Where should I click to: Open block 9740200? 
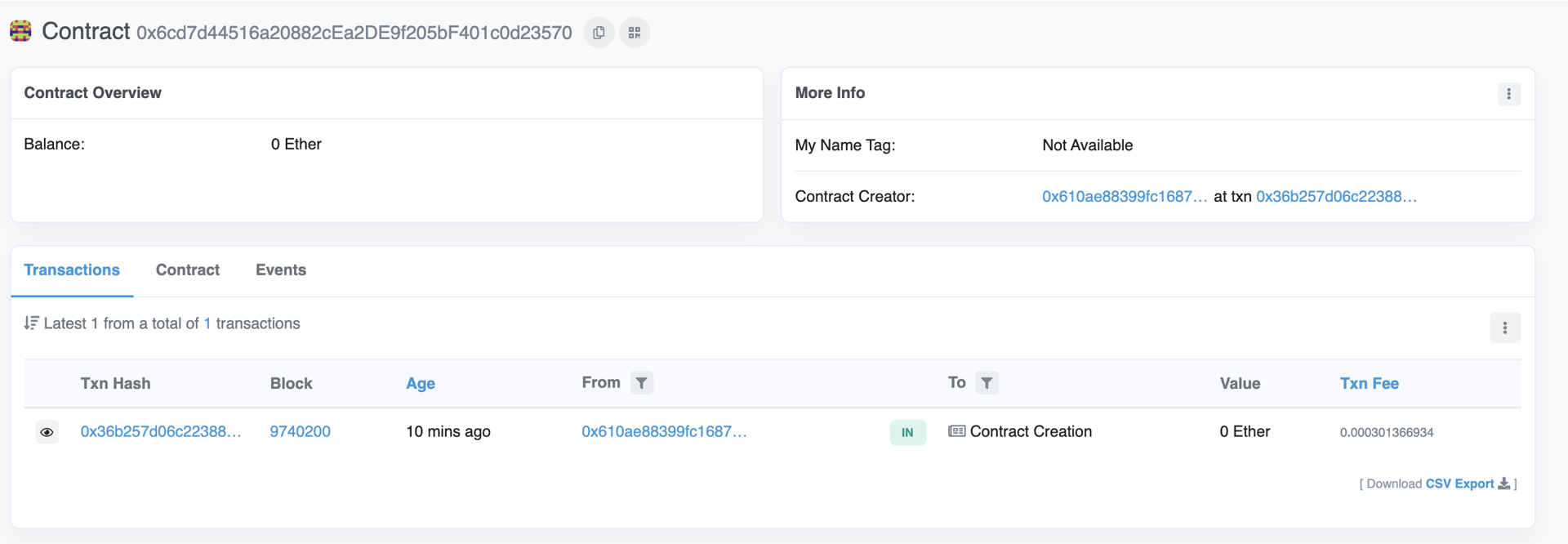(x=300, y=431)
